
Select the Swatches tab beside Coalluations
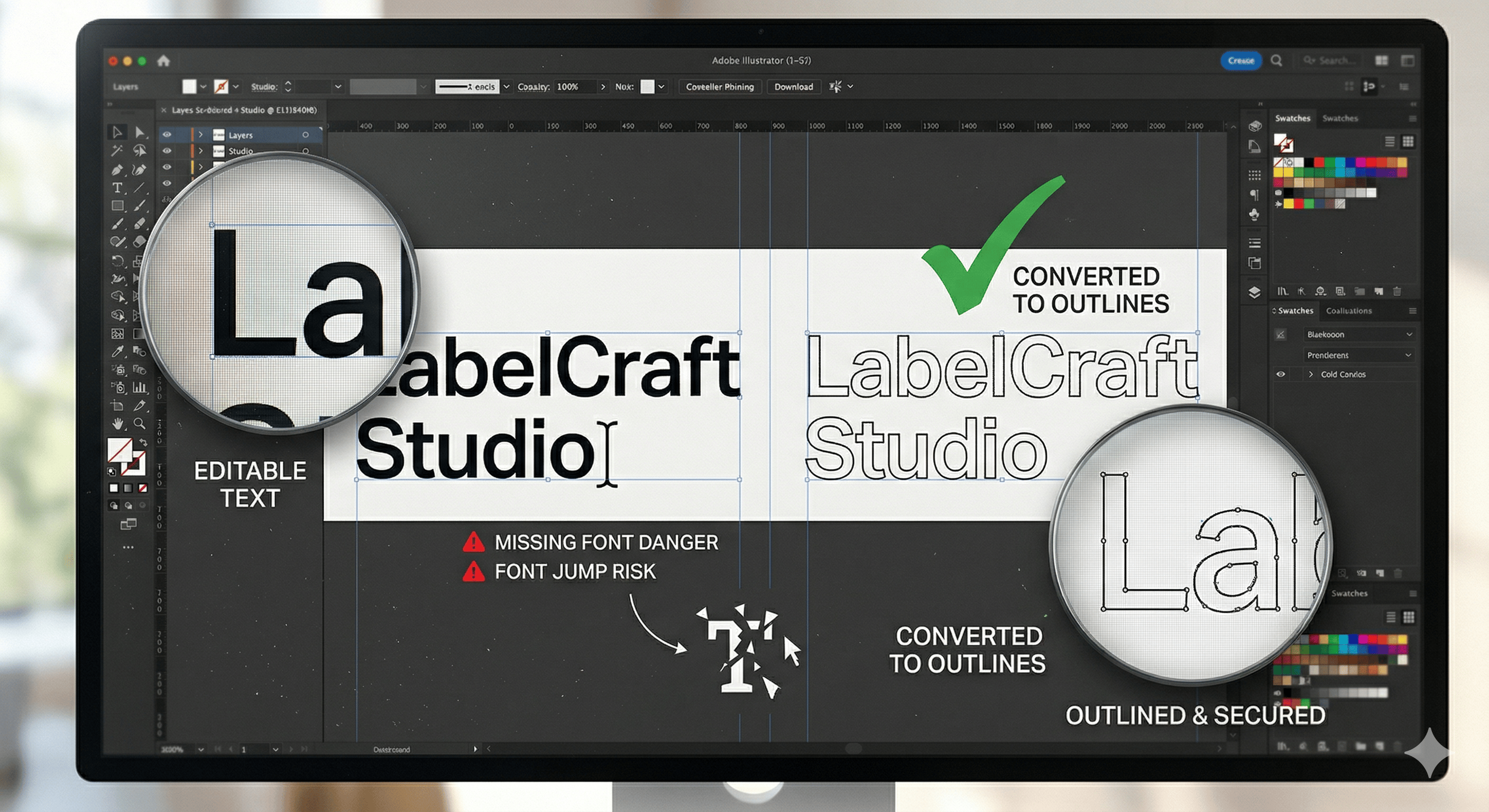pos(1295,311)
